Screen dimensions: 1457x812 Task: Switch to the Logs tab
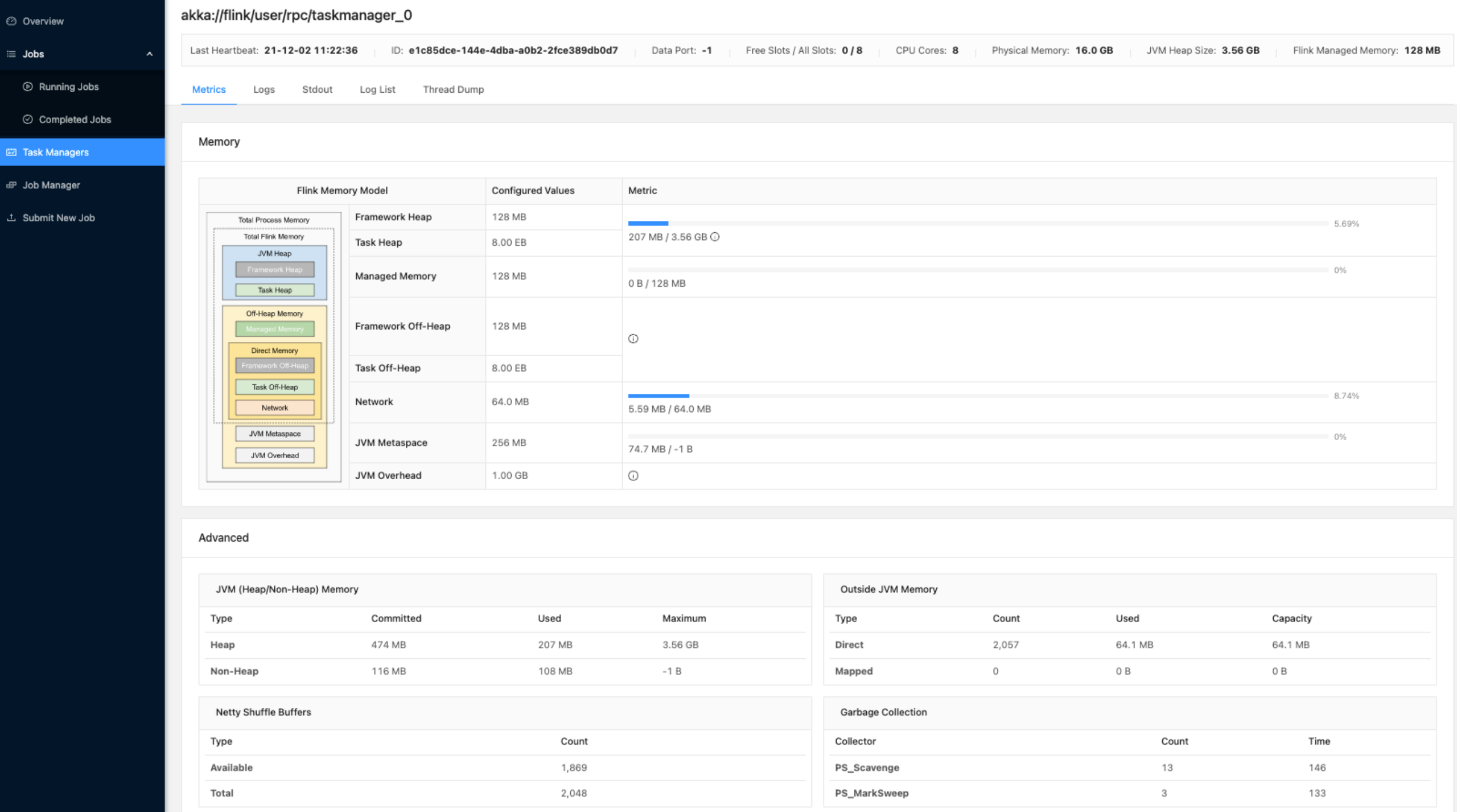[264, 89]
